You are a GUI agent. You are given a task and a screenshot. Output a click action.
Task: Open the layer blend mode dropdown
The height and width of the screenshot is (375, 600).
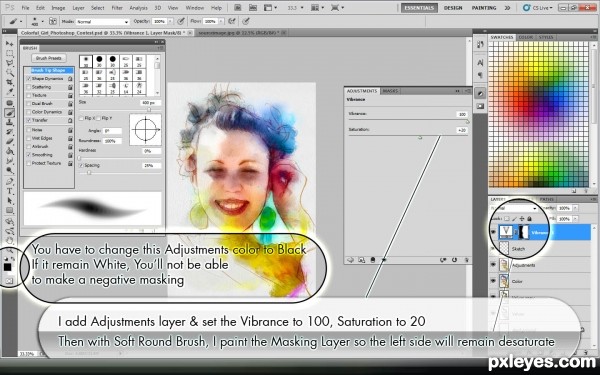(x=515, y=209)
